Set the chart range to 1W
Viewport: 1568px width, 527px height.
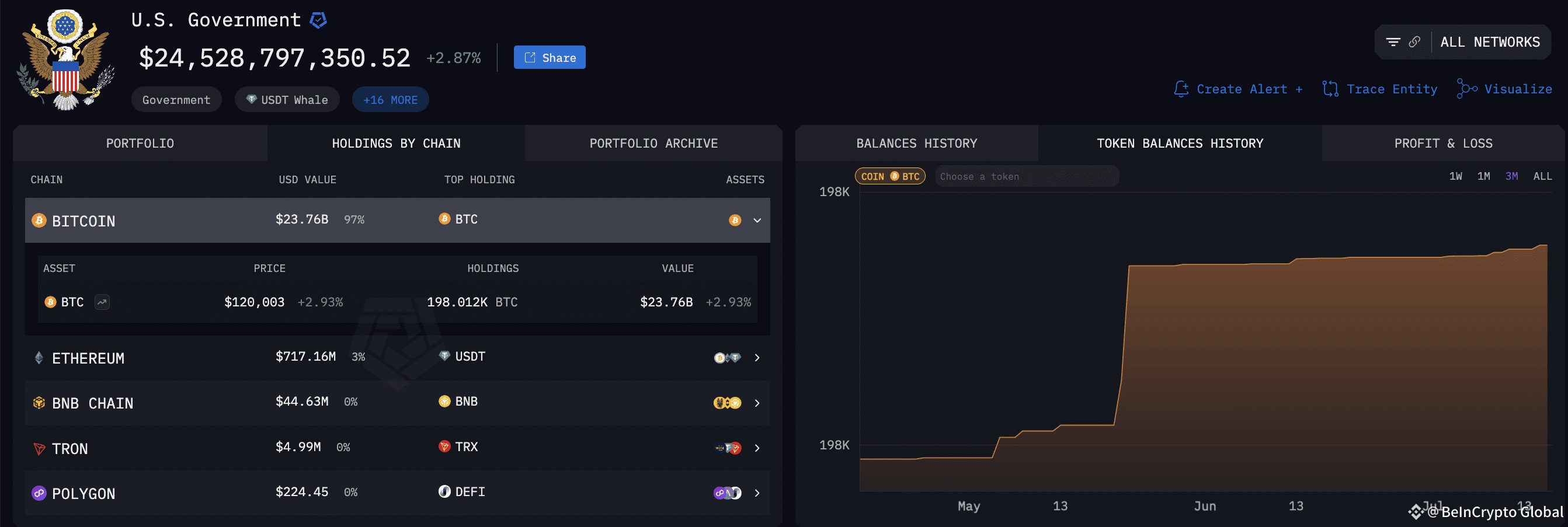[1455, 176]
